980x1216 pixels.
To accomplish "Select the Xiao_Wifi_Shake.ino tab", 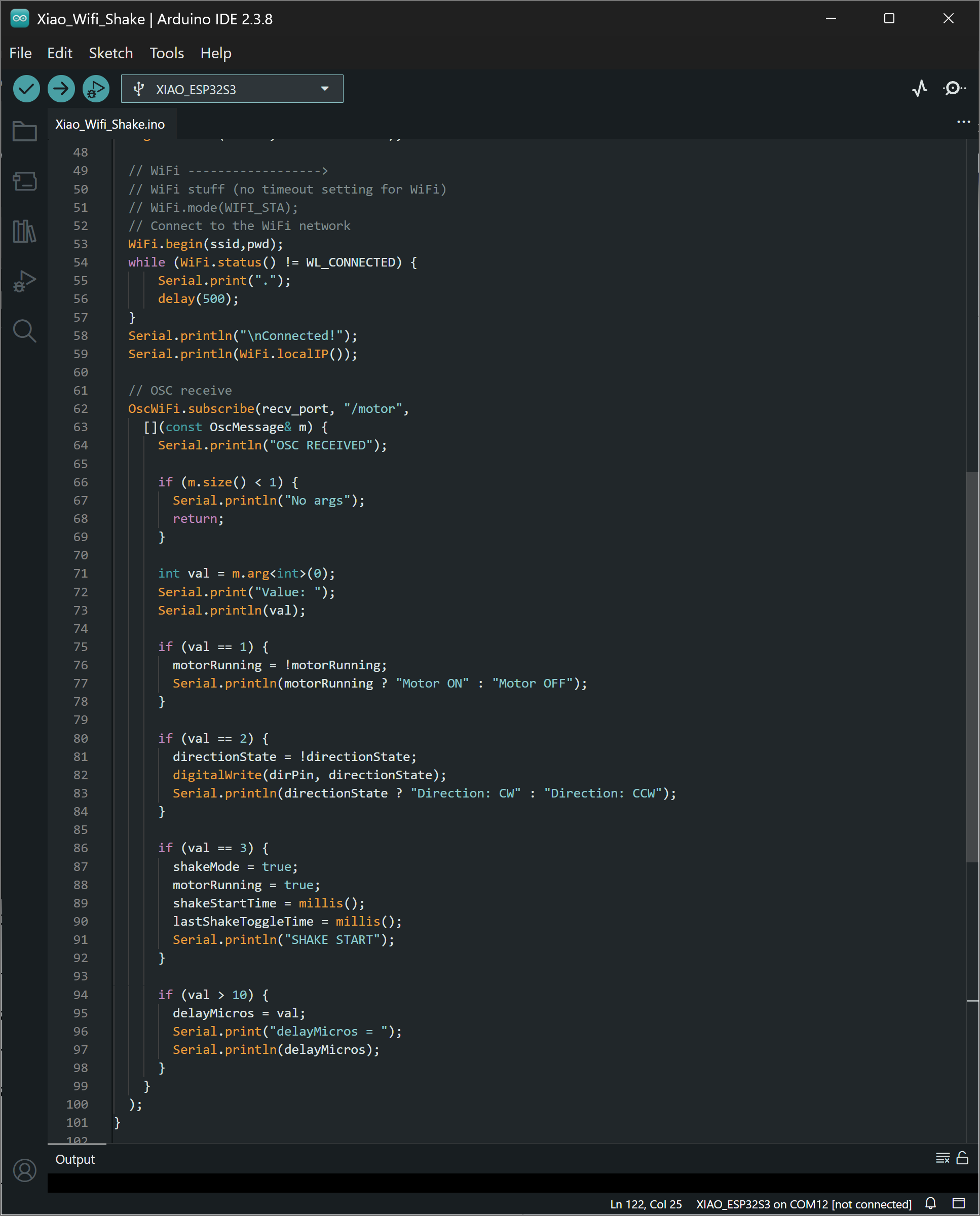I will (110, 124).
